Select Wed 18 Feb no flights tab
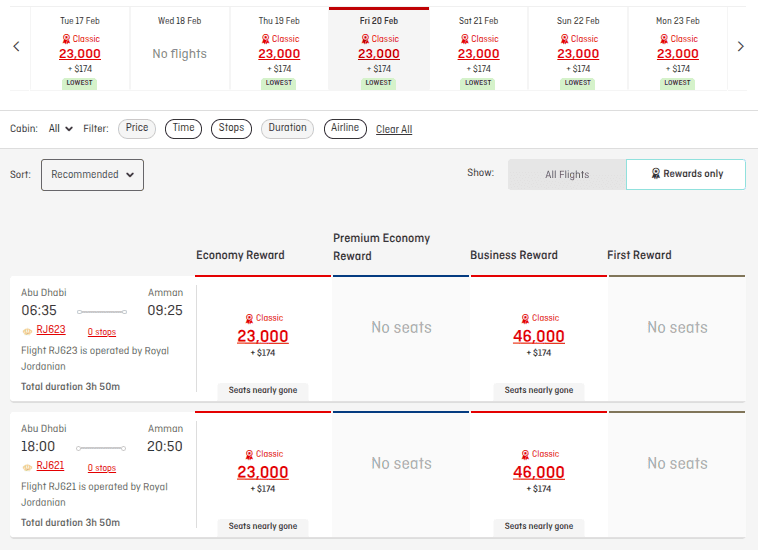This screenshot has height=550, width=758. (x=179, y=49)
